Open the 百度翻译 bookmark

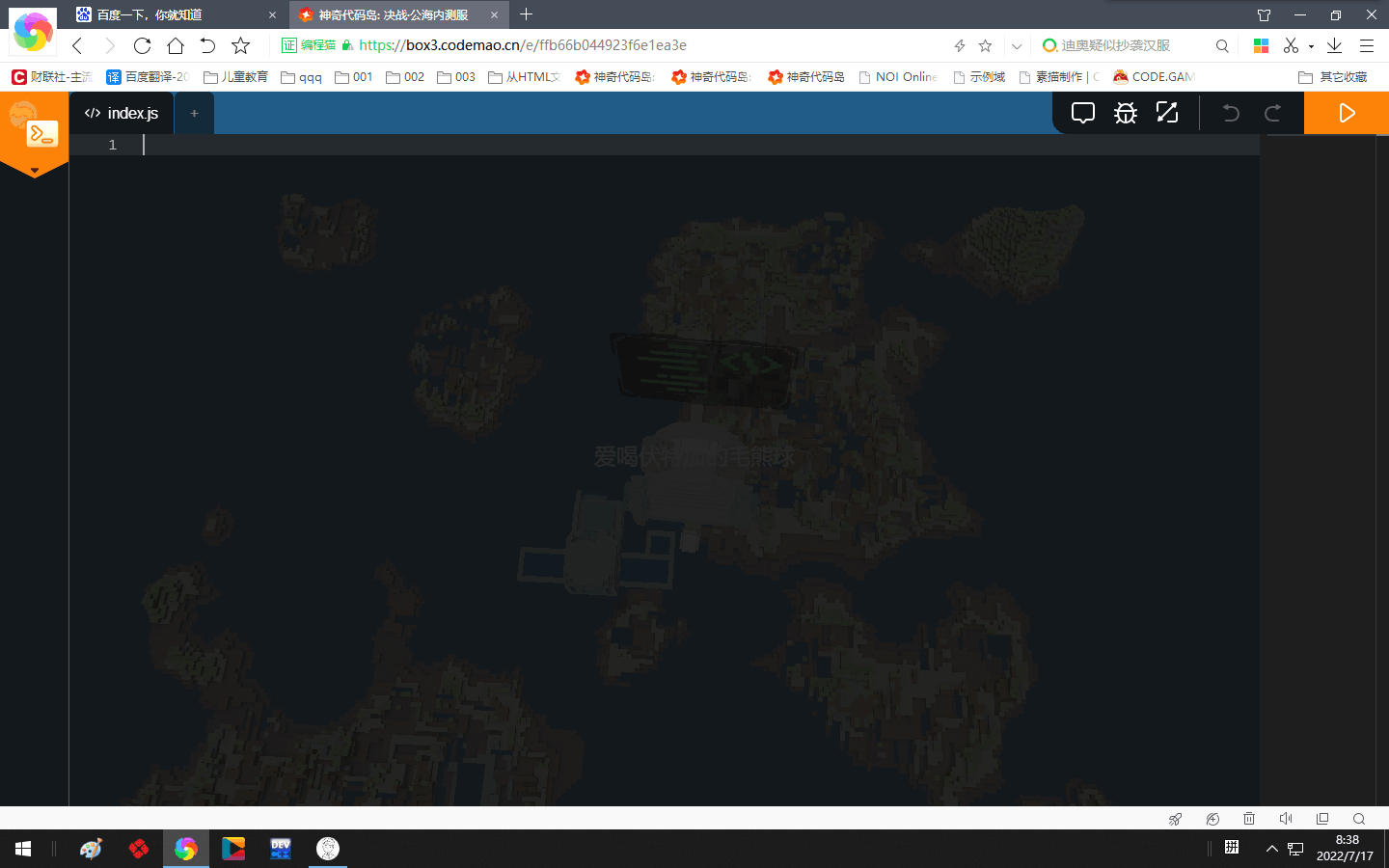148,77
